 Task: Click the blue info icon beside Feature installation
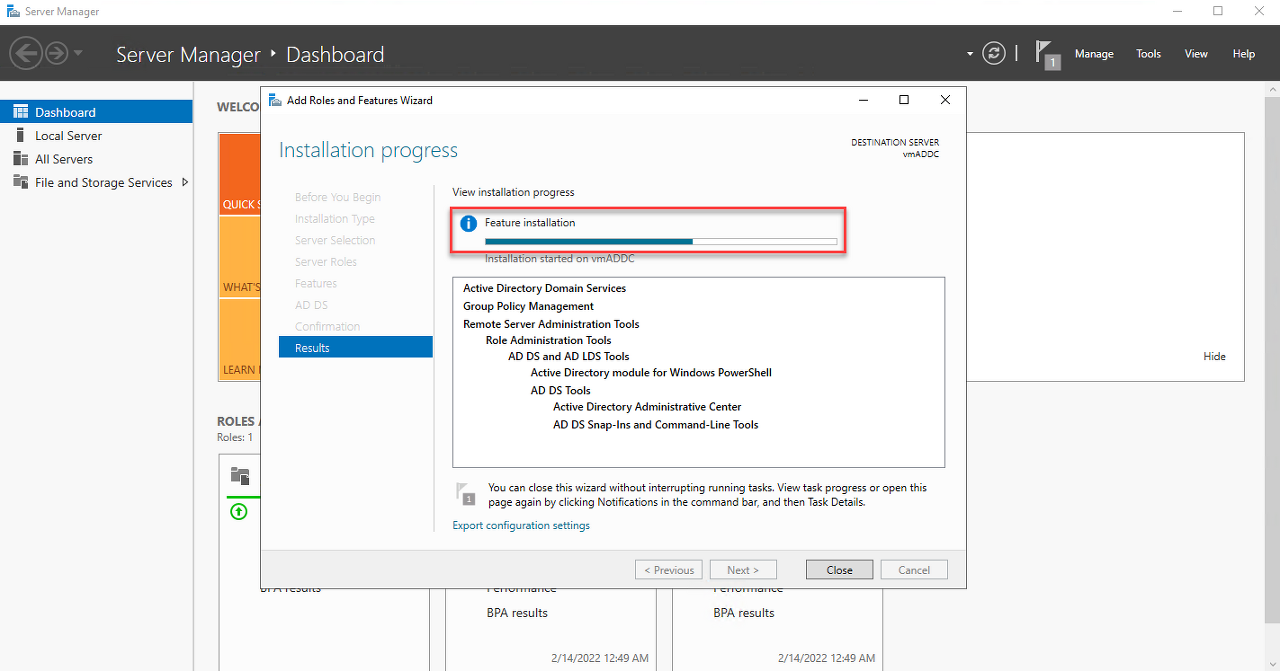click(x=468, y=224)
